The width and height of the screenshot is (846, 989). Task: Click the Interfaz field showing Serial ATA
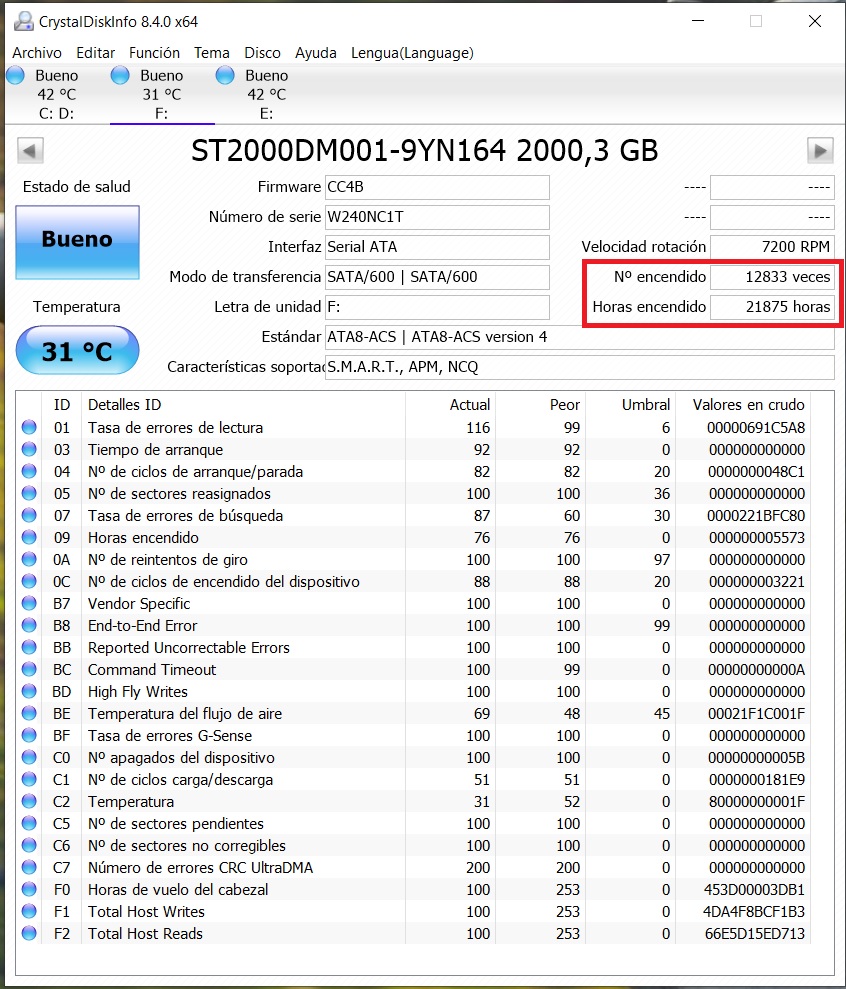[x=437, y=247]
